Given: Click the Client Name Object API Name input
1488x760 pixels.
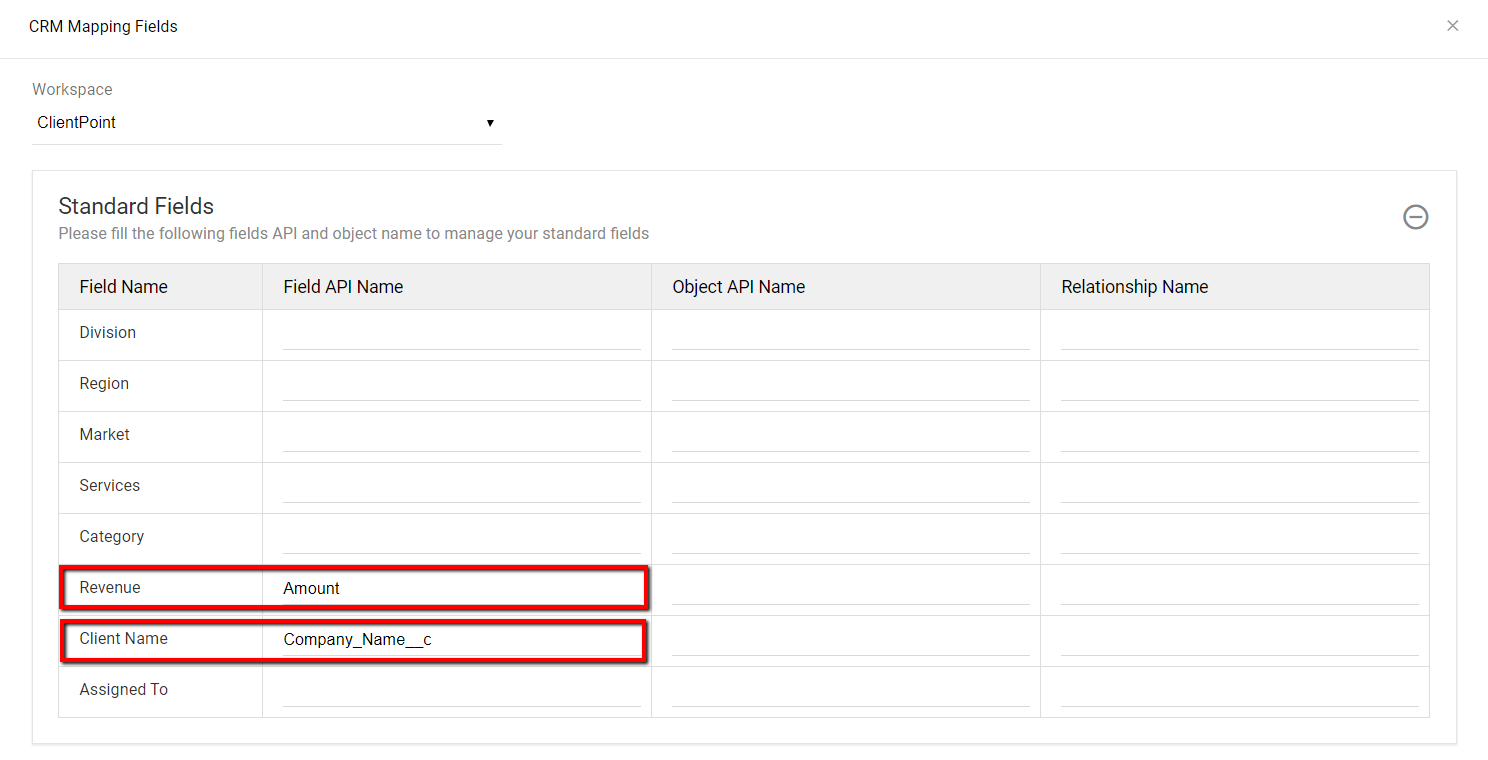Looking at the screenshot, I should pyautogui.click(x=850, y=639).
